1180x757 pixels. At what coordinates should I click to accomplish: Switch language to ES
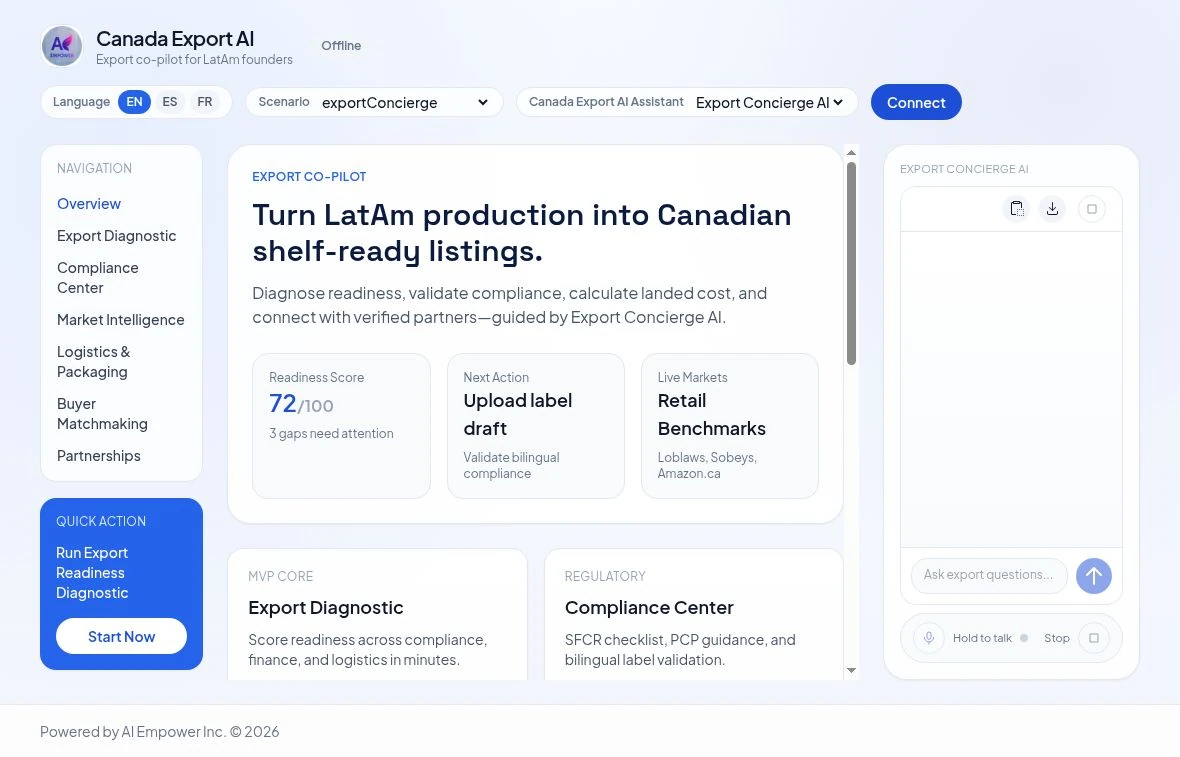coord(170,102)
